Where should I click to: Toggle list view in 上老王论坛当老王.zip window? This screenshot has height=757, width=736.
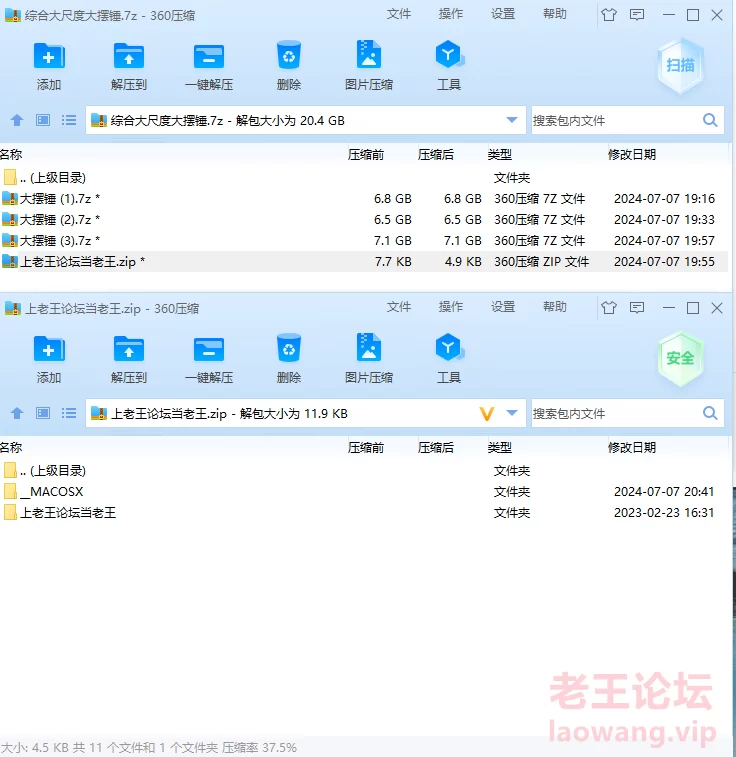point(69,413)
